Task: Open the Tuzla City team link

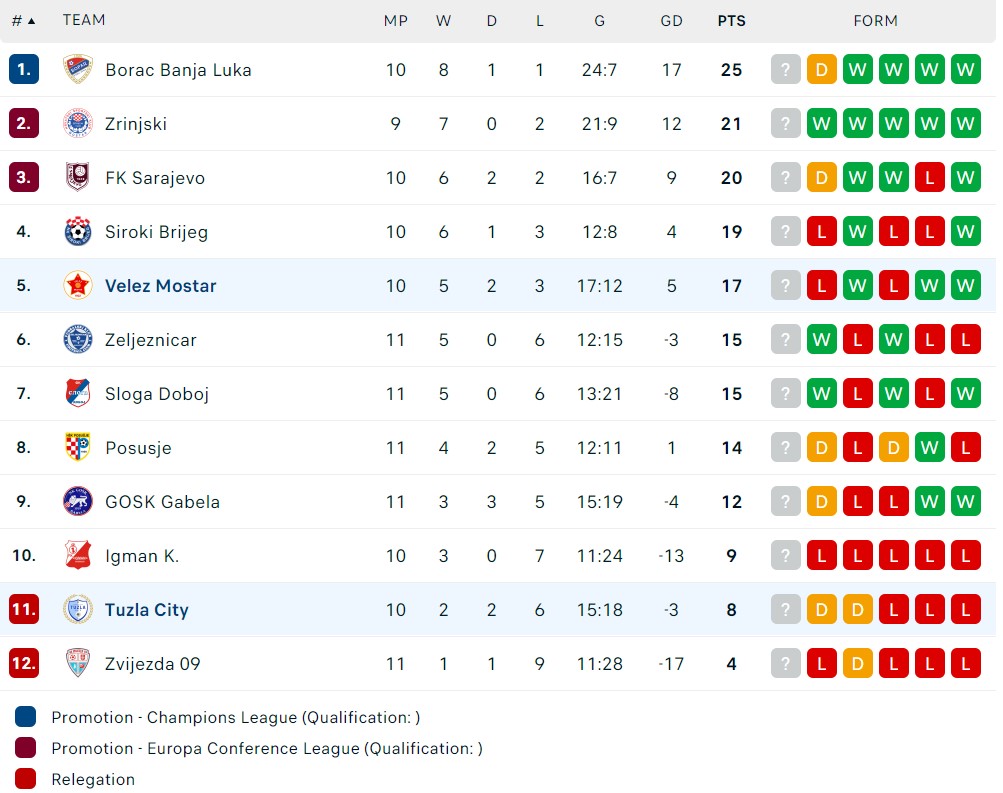Action: 146,610
